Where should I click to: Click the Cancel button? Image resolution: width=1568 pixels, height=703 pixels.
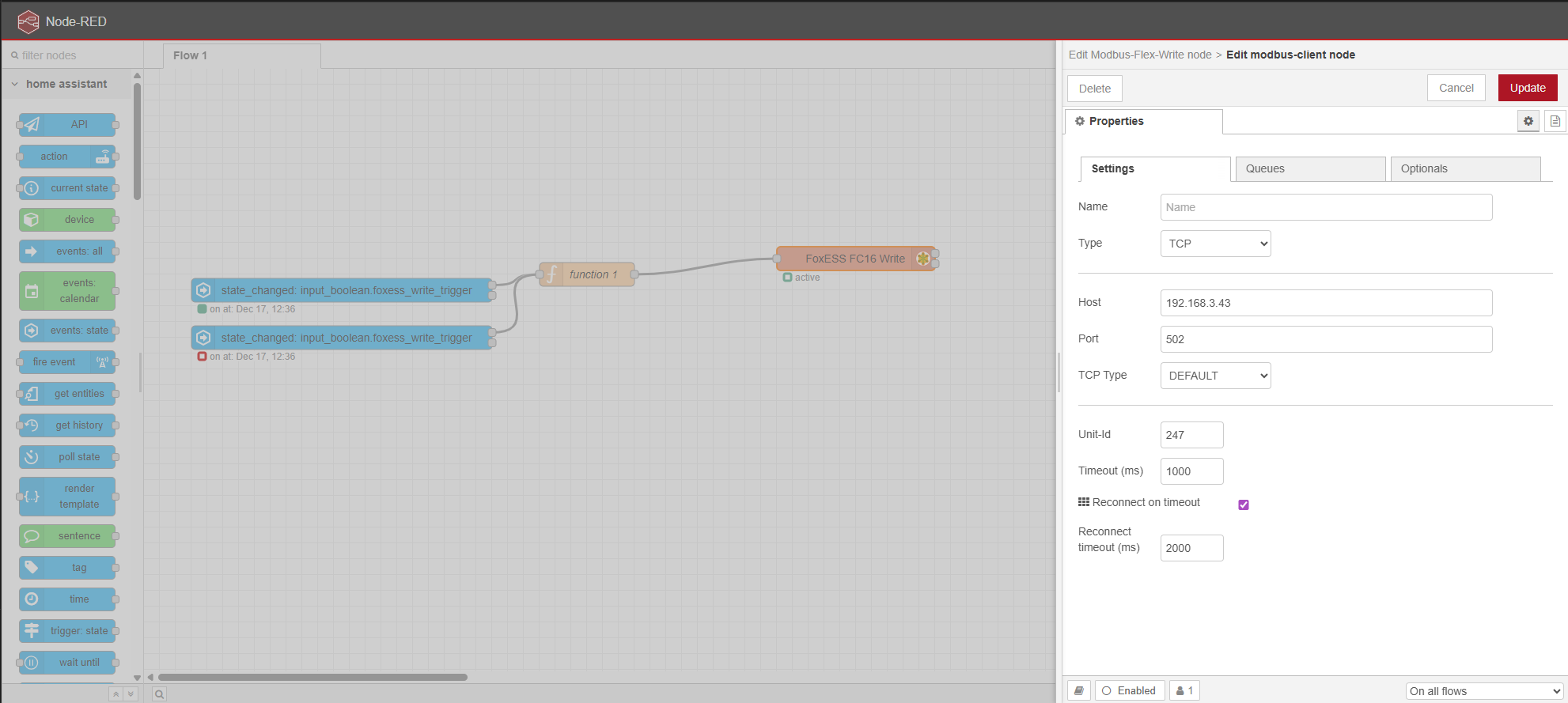1456,88
